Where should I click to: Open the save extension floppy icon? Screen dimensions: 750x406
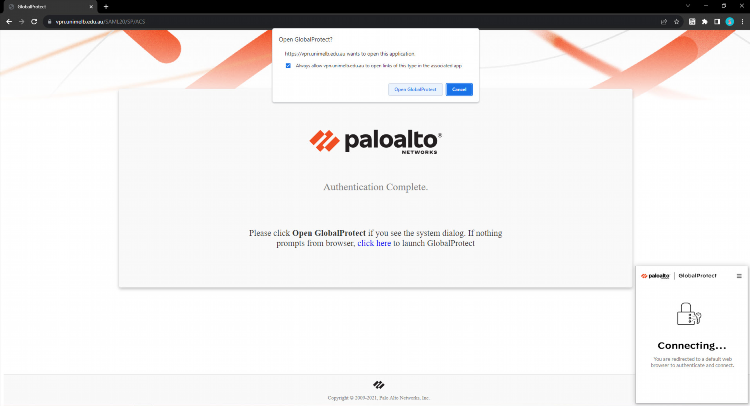[692, 22]
